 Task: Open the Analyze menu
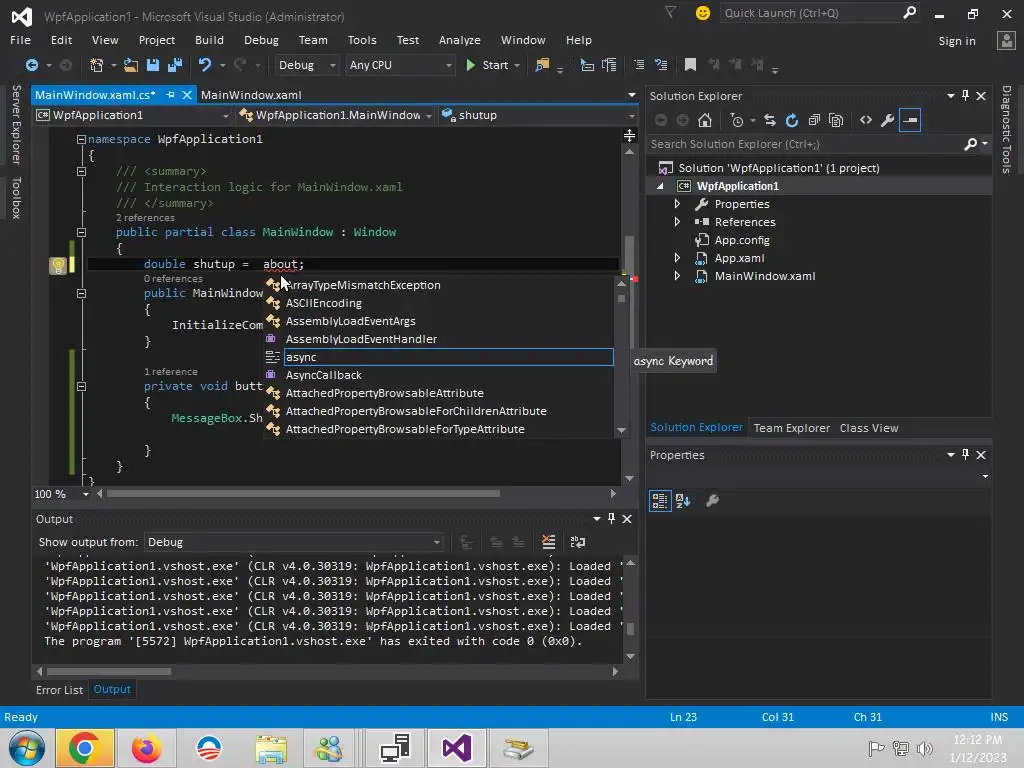pos(460,40)
